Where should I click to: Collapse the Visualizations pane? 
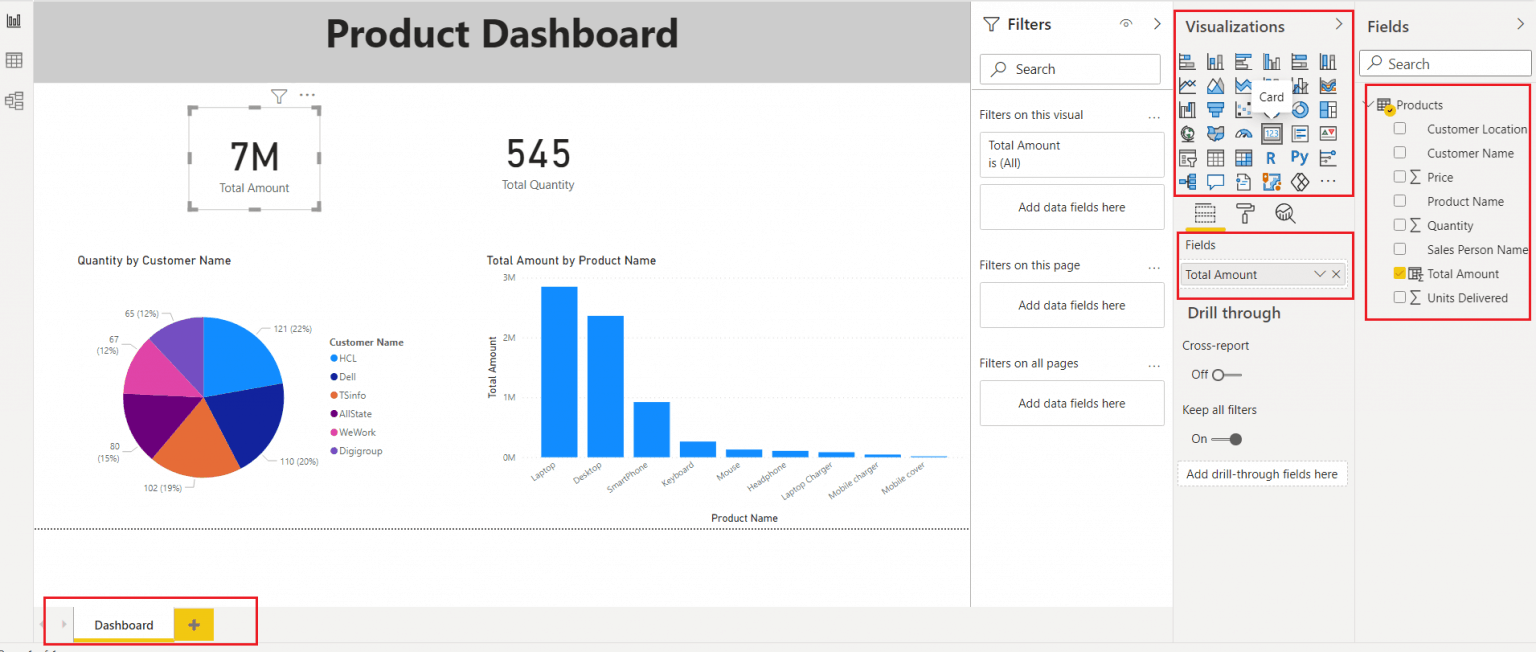pos(1339,26)
